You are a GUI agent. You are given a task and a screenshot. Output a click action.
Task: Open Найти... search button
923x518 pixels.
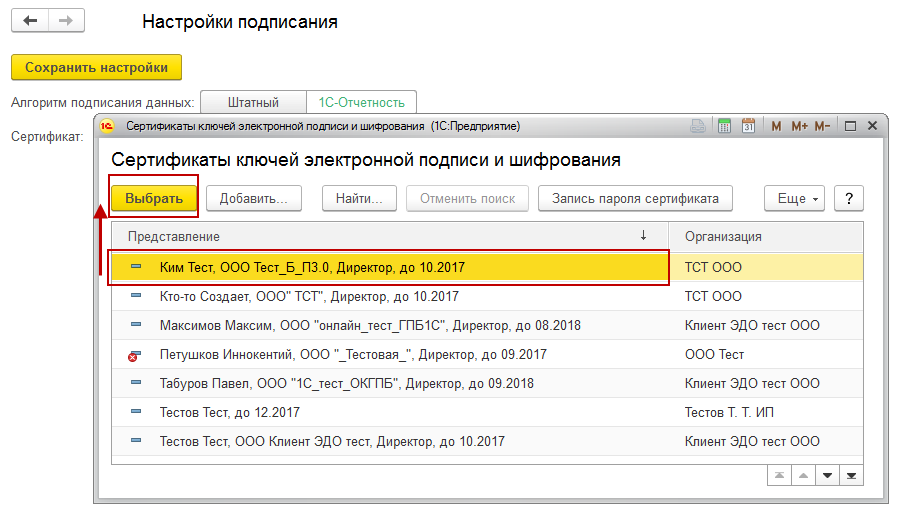[359, 198]
